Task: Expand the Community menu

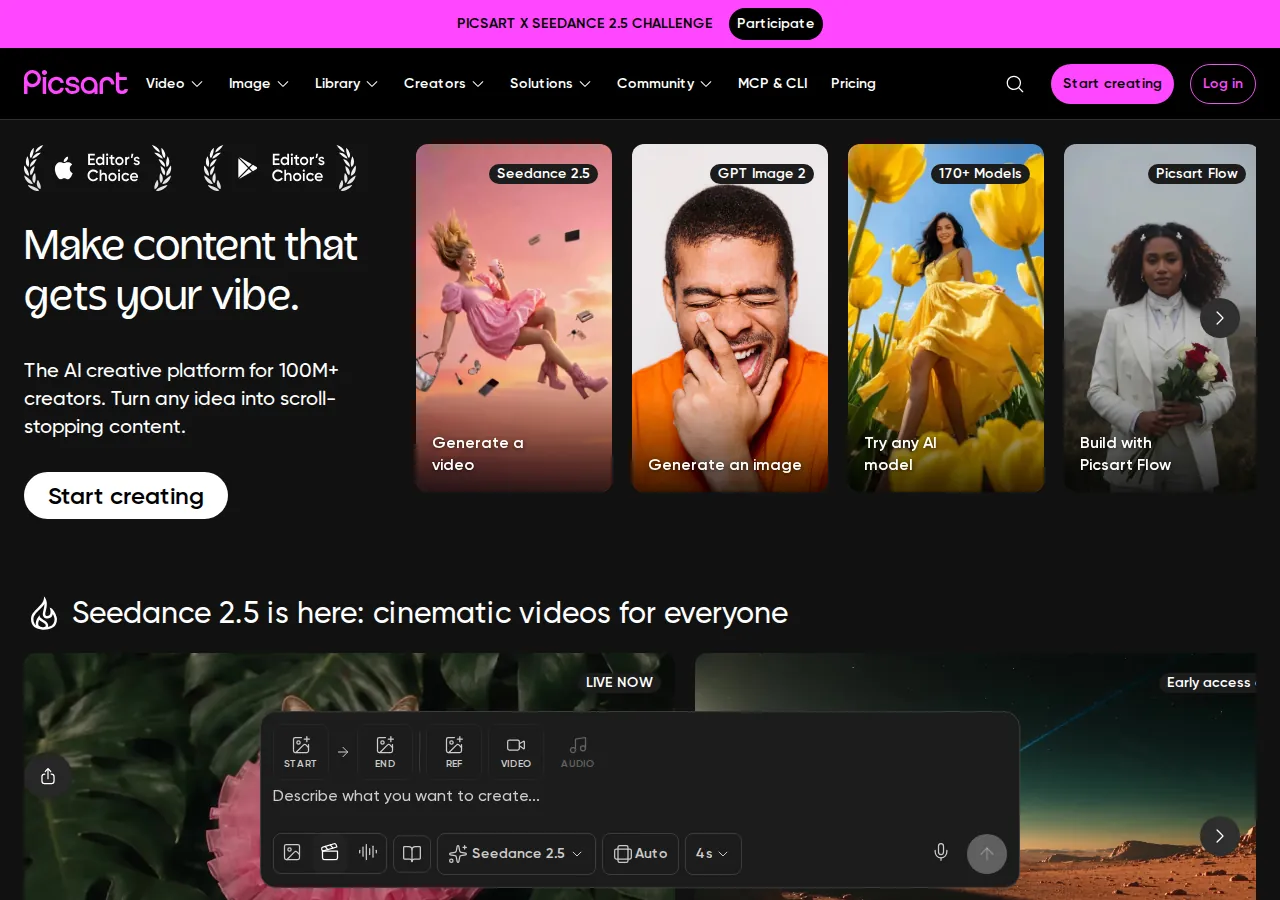Action: (x=664, y=84)
